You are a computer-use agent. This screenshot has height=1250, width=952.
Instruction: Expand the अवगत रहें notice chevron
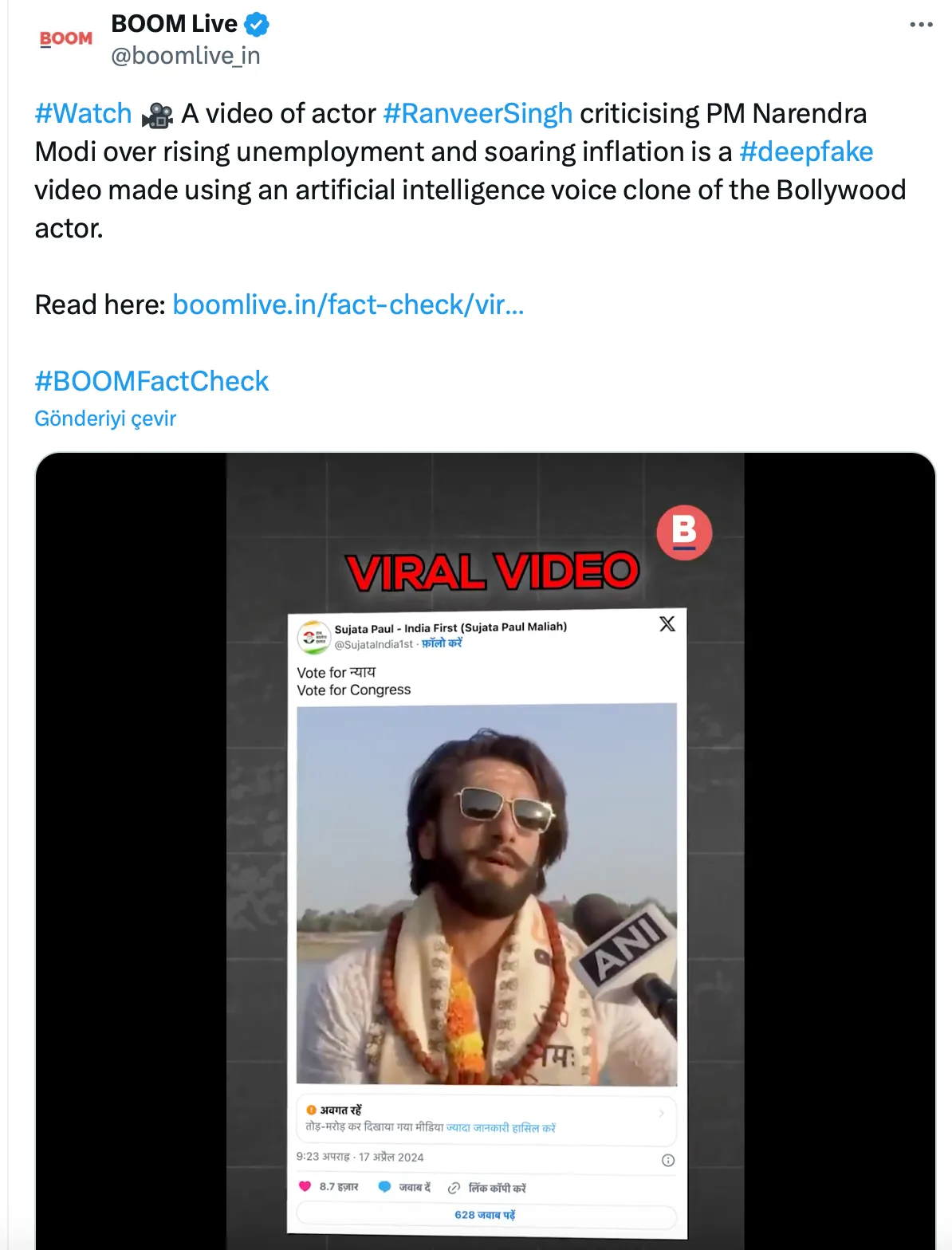pos(661,1114)
